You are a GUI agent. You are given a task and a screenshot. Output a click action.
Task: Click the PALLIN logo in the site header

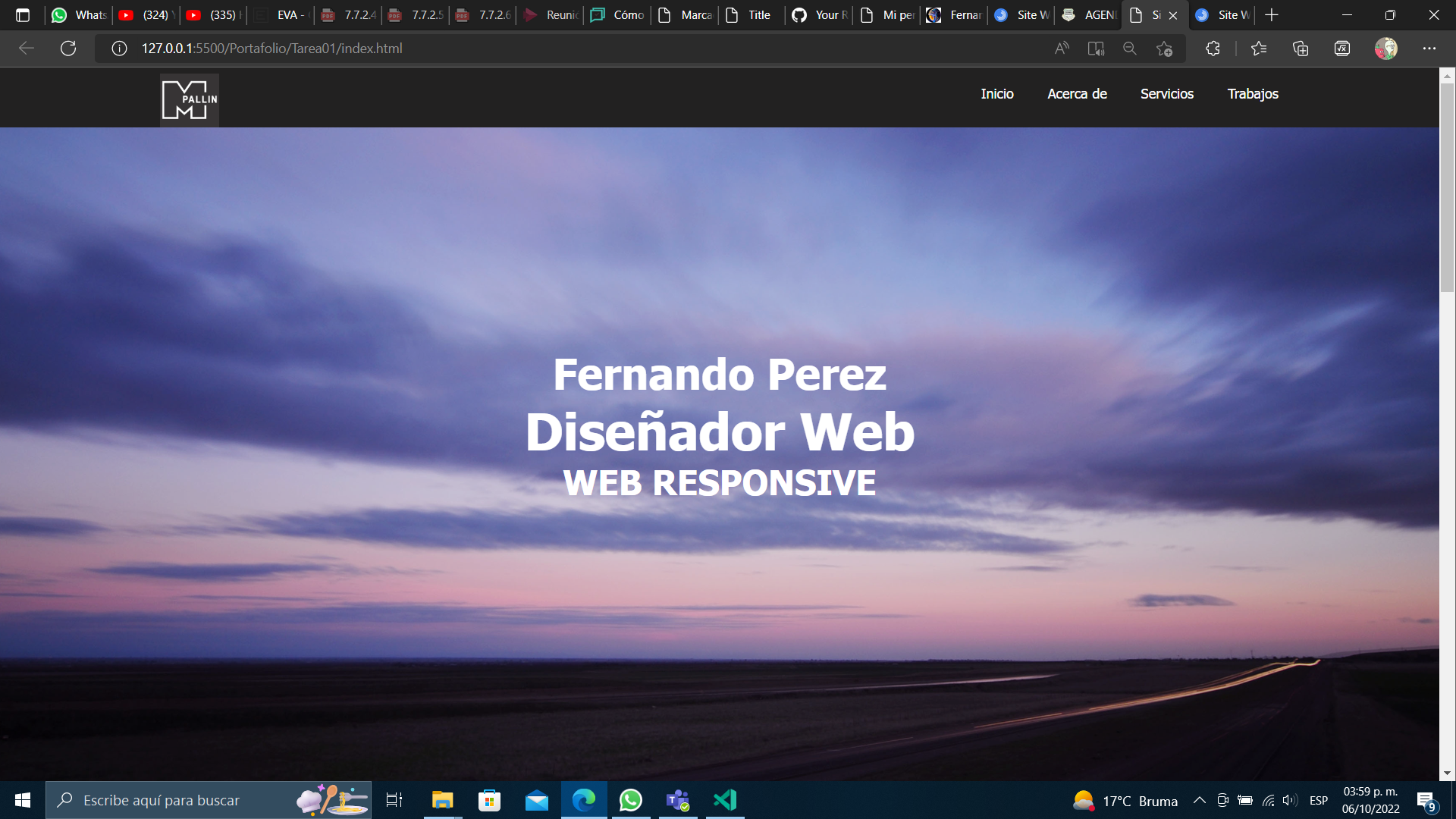pos(188,99)
